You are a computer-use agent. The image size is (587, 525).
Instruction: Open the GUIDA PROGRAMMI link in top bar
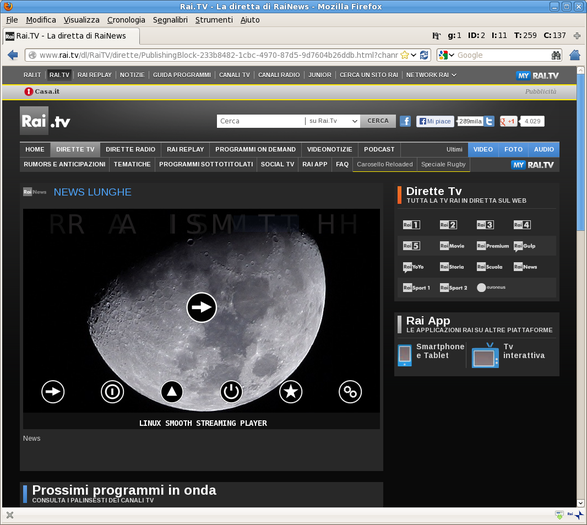[x=182, y=75]
